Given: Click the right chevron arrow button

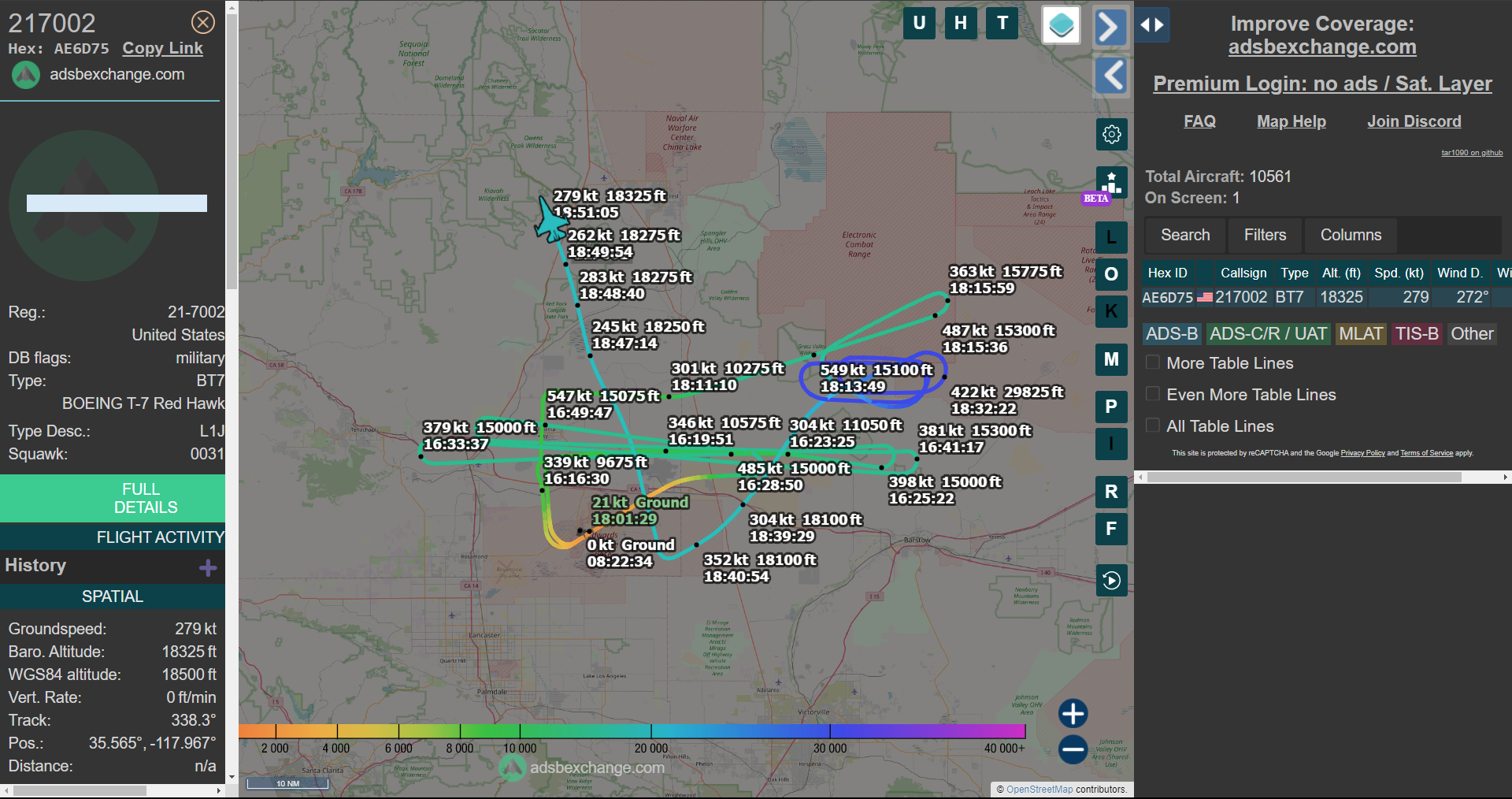Looking at the screenshot, I should [1110, 28].
